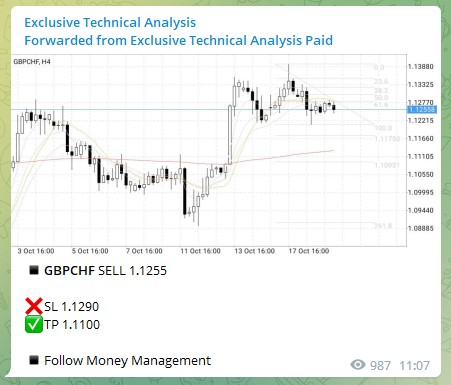Viewport: 451px width, 385px height.
Task: Click the view count 987
Action: [380, 366]
